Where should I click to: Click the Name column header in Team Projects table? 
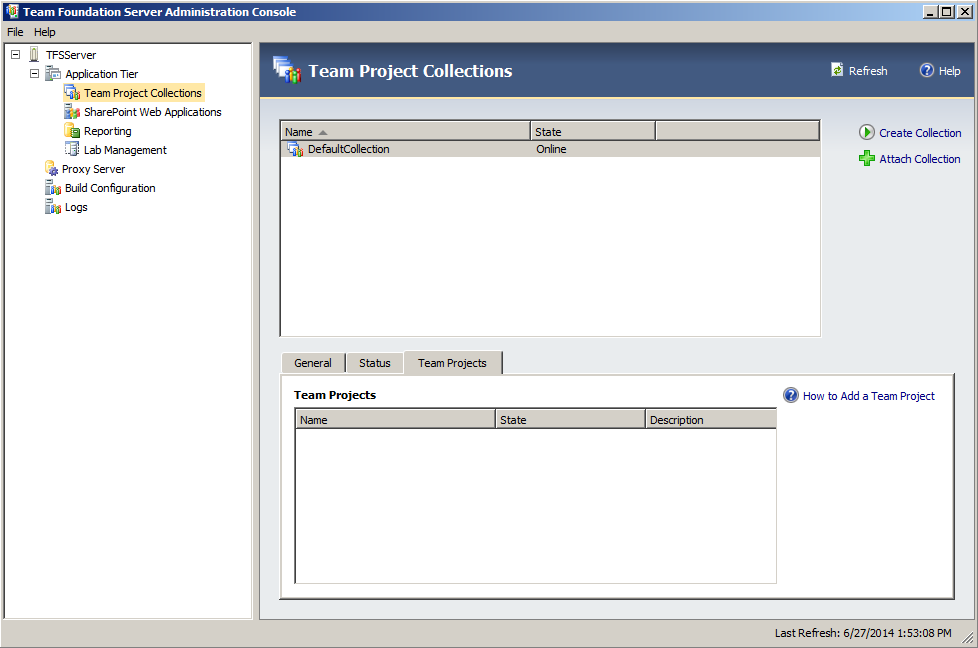(x=395, y=420)
